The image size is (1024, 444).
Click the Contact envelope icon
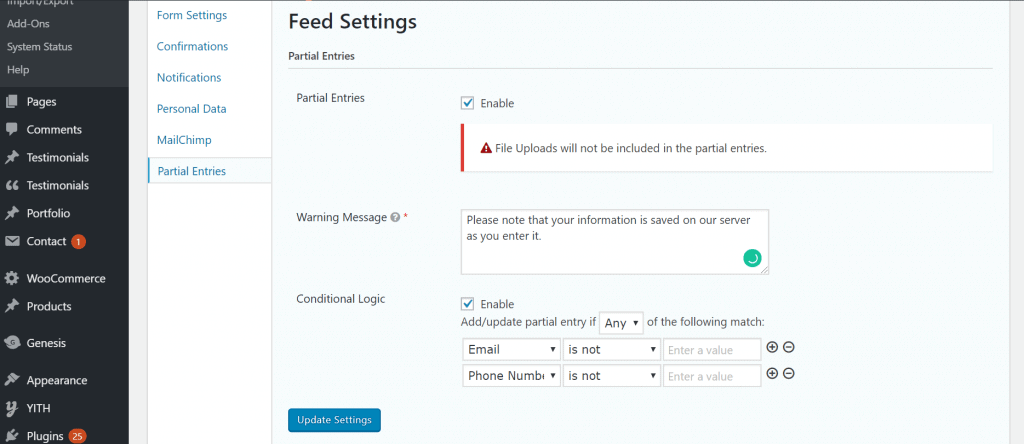(x=12, y=242)
